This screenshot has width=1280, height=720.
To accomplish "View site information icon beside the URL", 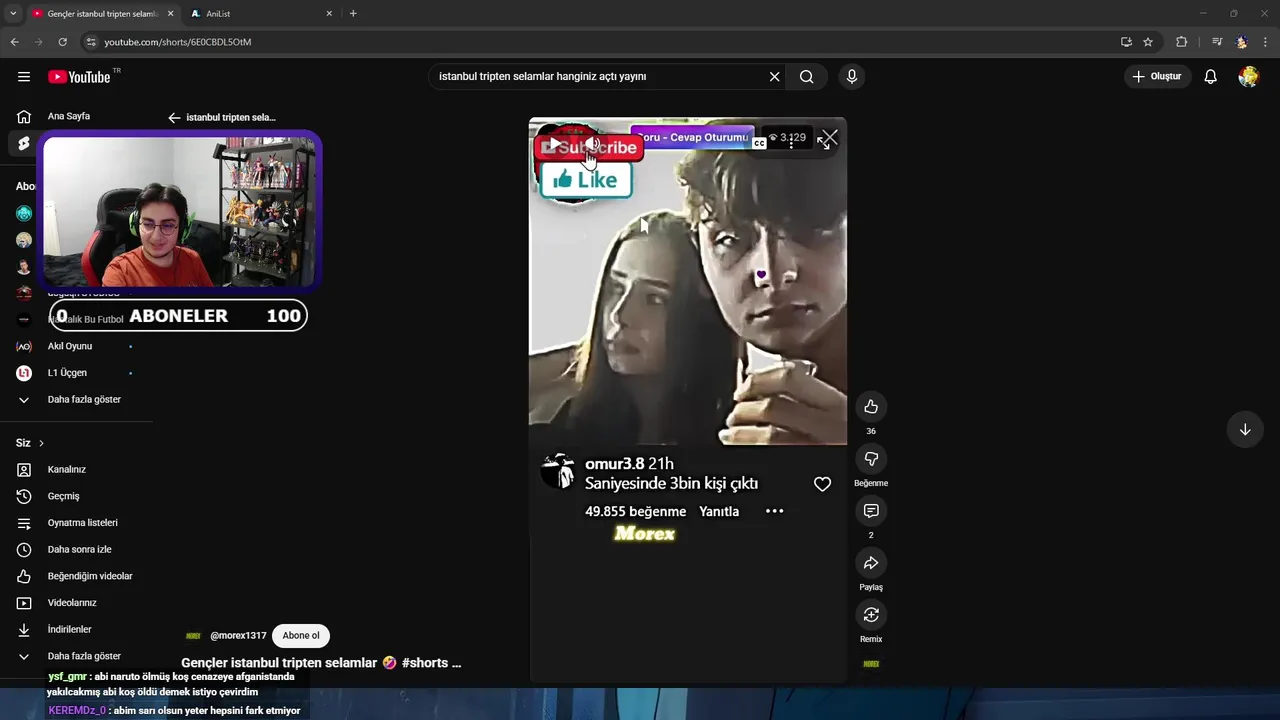I will pyautogui.click(x=90, y=42).
